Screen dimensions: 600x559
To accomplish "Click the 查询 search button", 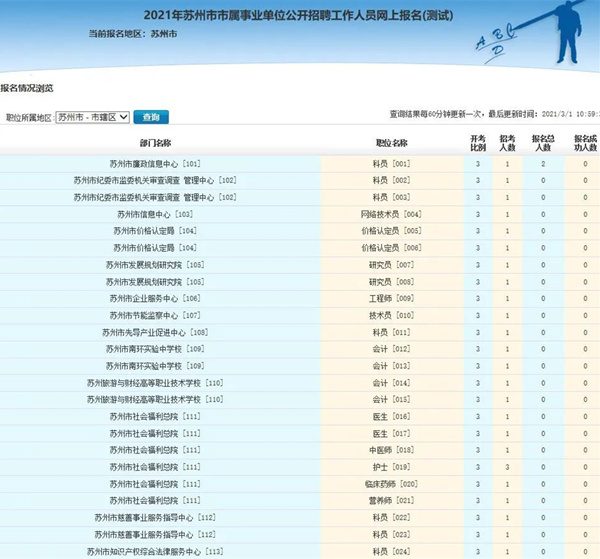I will [x=151, y=117].
